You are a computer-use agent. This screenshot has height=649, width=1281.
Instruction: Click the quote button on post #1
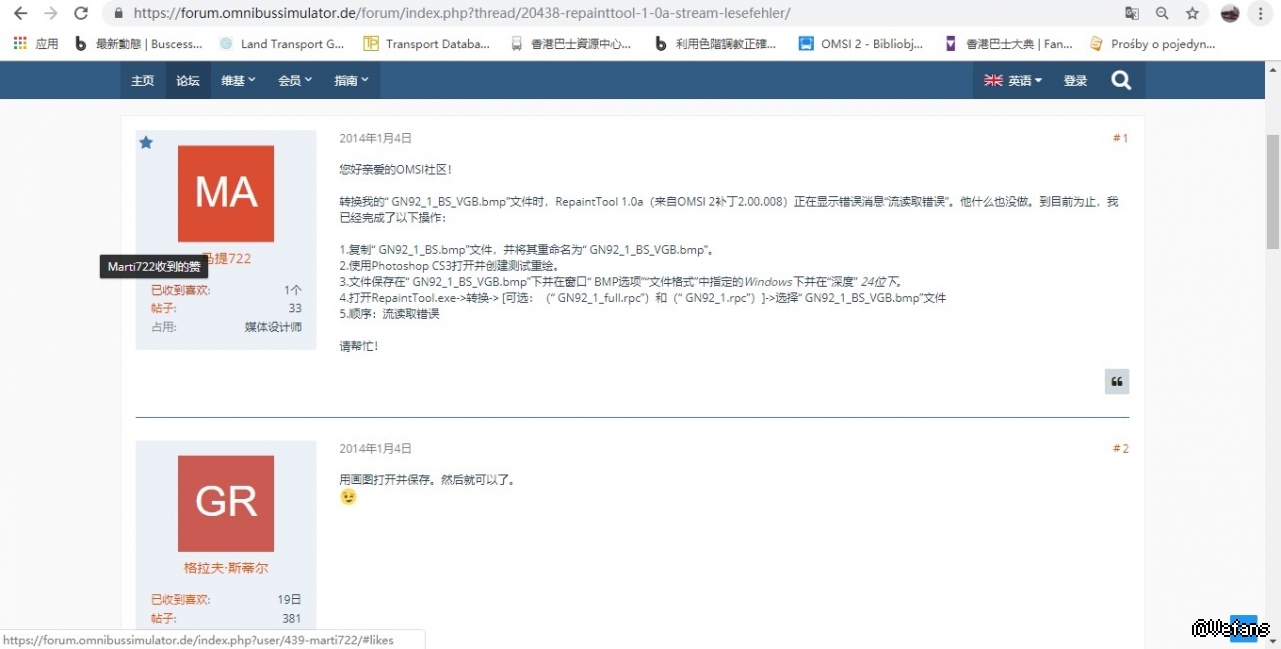(1117, 382)
